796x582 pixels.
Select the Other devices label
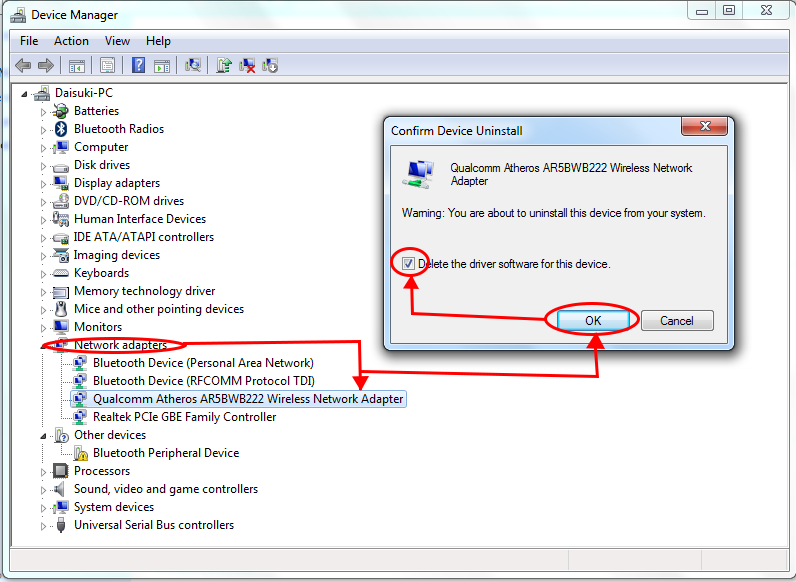tap(110, 435)
